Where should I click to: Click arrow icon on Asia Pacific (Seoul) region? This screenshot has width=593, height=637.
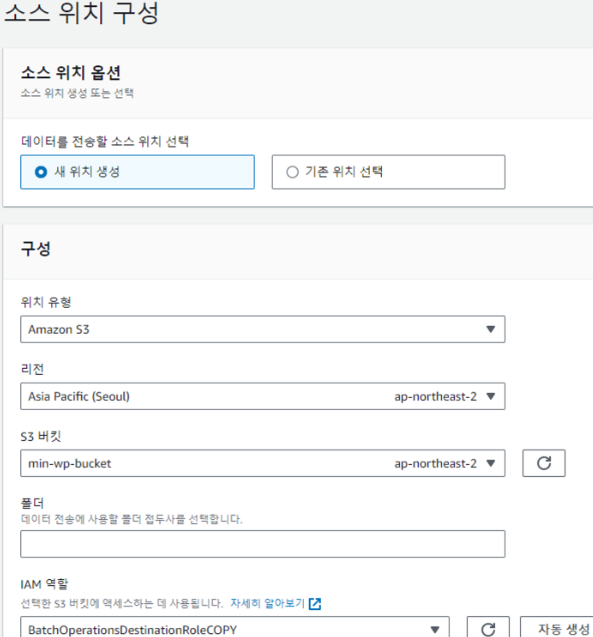tap(491, 396)
